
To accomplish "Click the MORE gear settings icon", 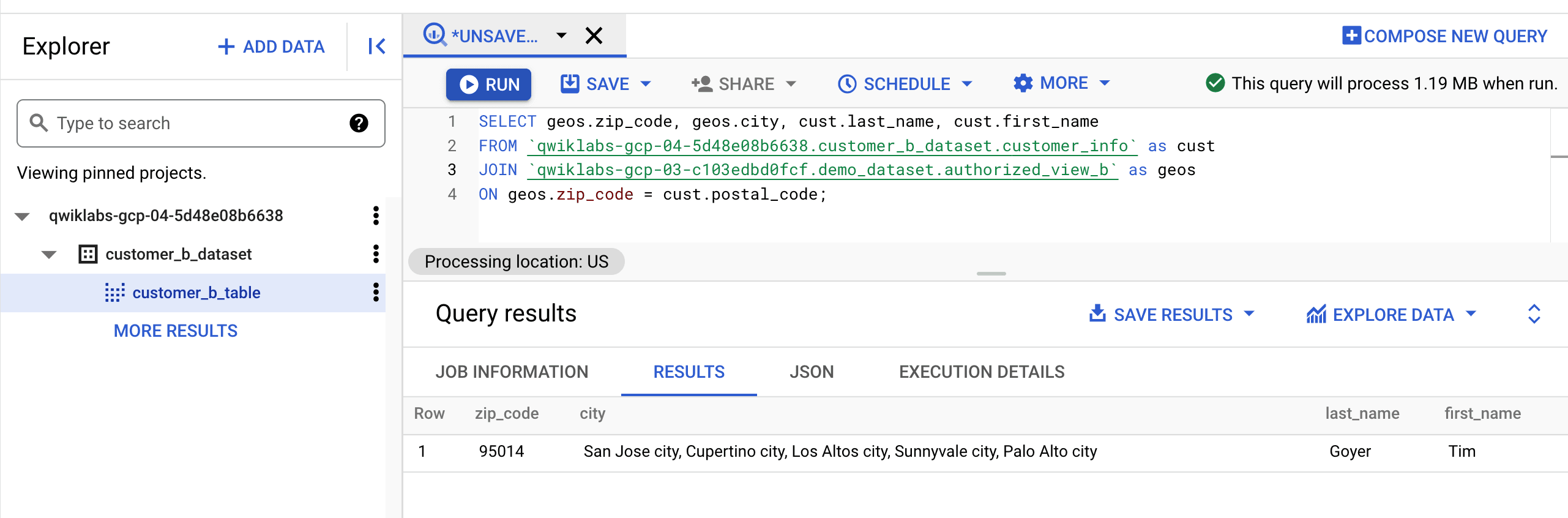I will click(1023, 83).
